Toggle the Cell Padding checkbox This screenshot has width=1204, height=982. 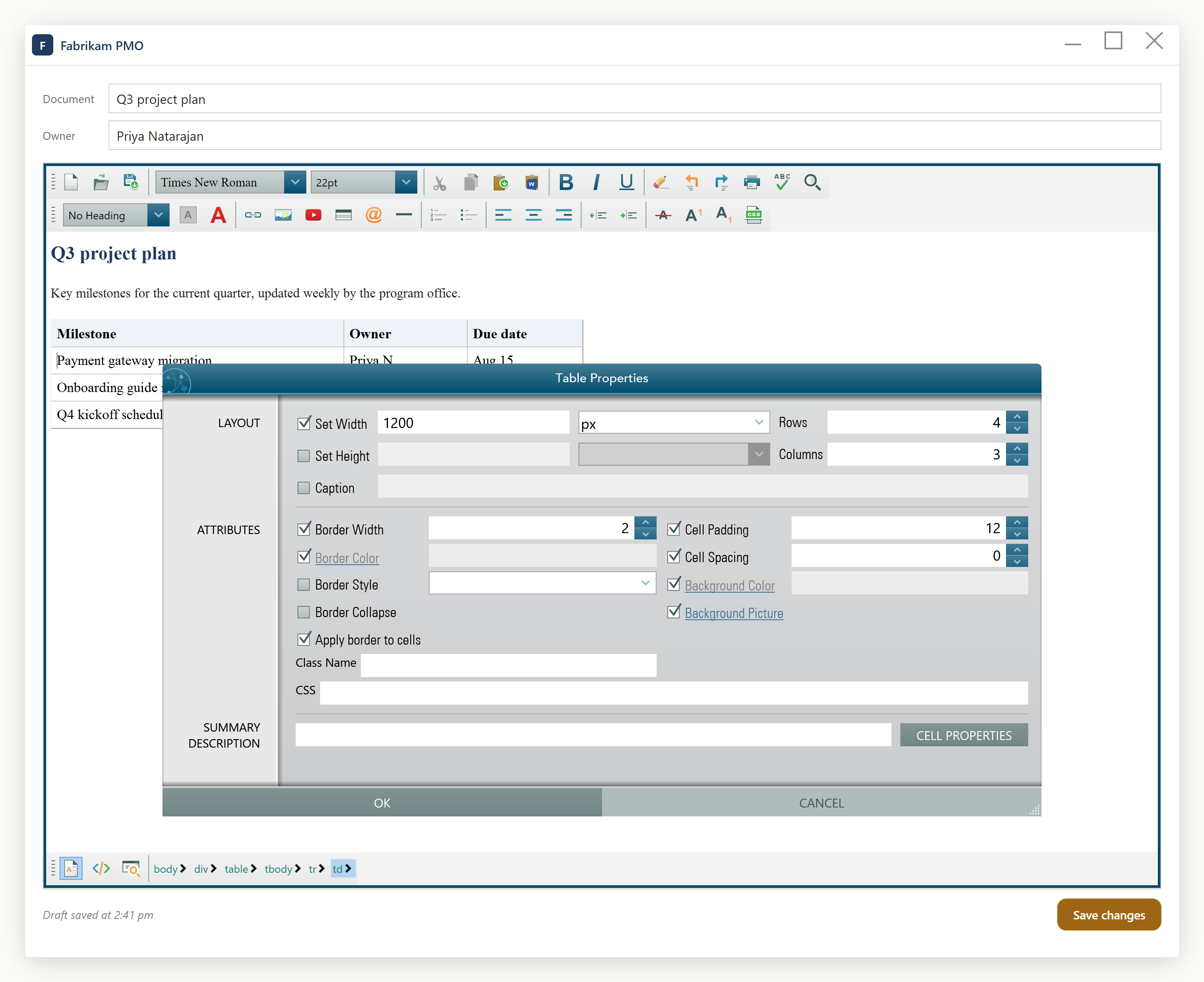tap(673, 529)
